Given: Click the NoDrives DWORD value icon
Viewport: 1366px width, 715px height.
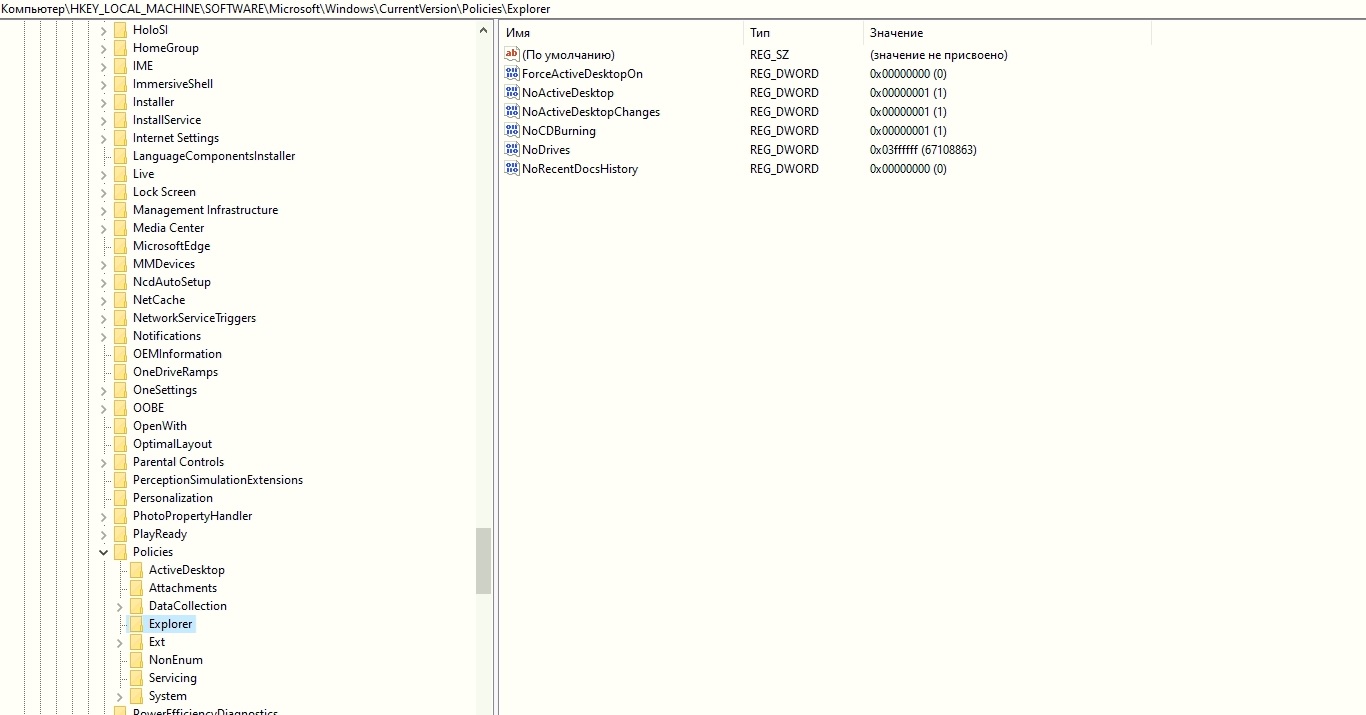Looking at the screenshot, I should 512,150.
